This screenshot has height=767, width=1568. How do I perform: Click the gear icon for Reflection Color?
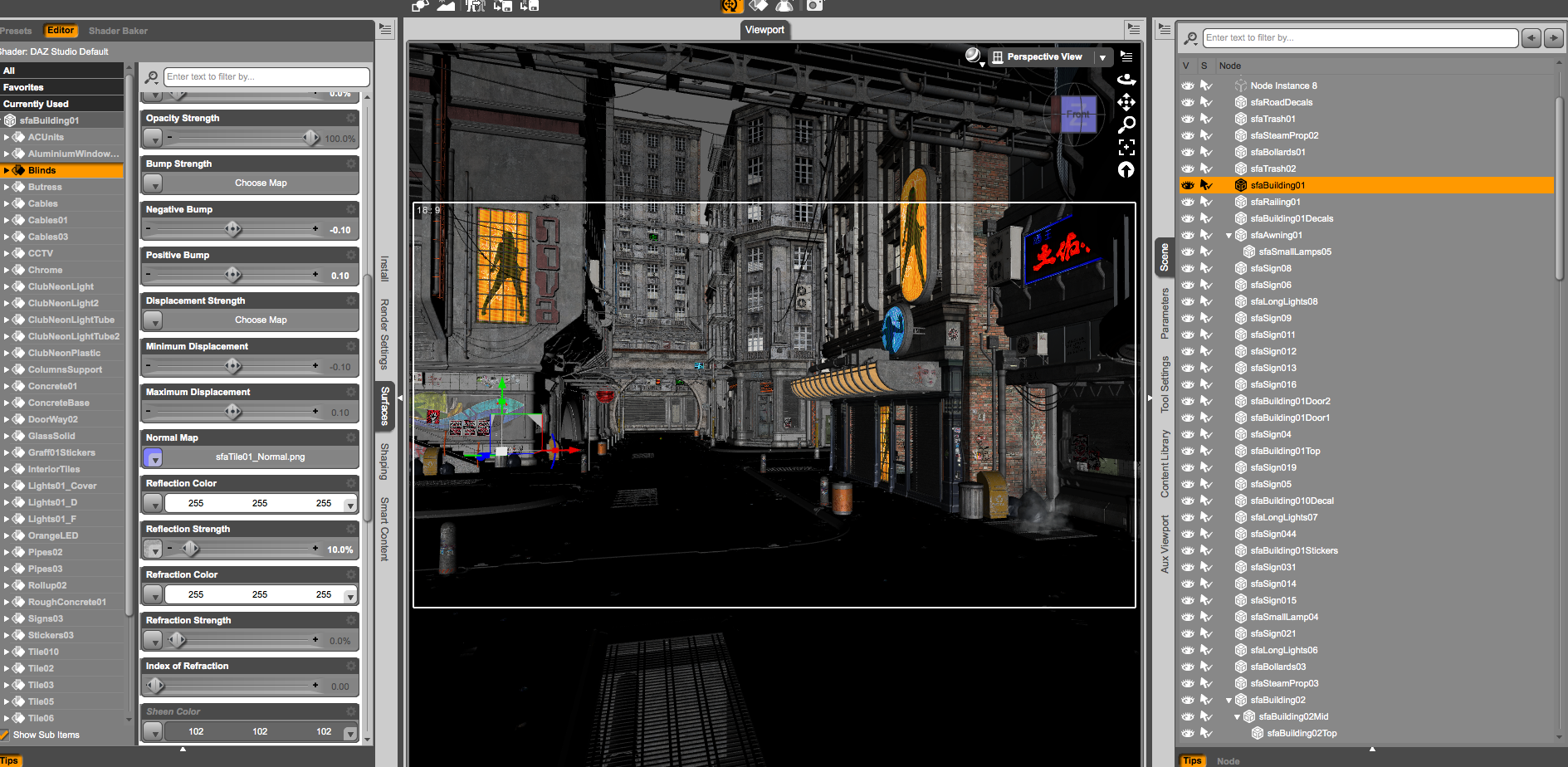[351, 483]
